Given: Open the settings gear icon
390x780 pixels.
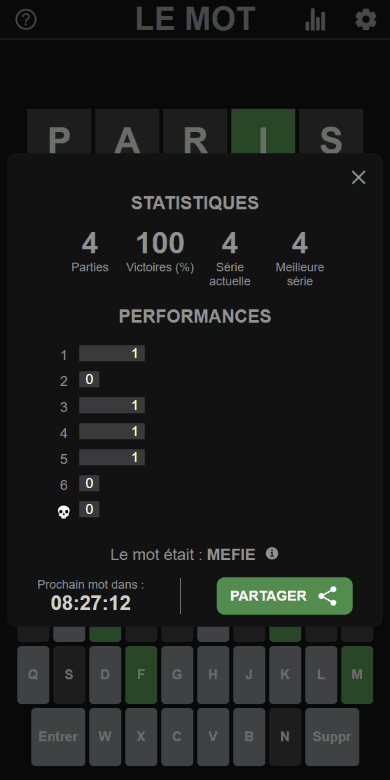Looking at the screenshot, I should pyautogui.click(x=366, y=20).
